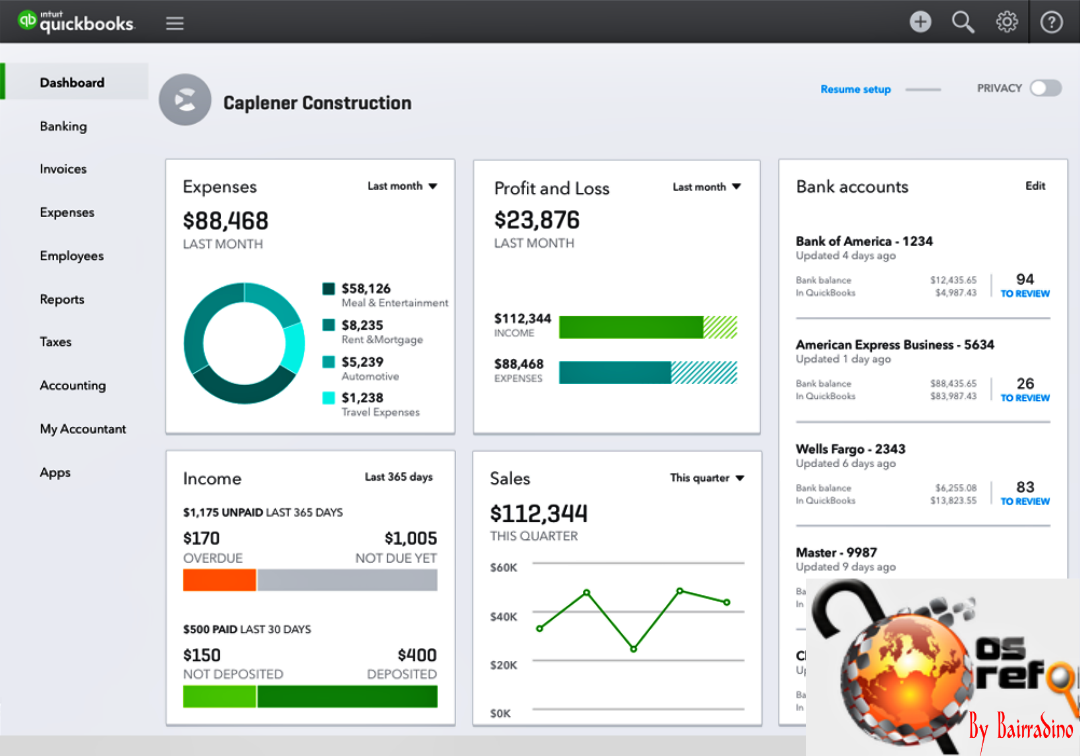1080x756 pixels.
Task: Open the search magnifier icon
Action: point(963,22)
